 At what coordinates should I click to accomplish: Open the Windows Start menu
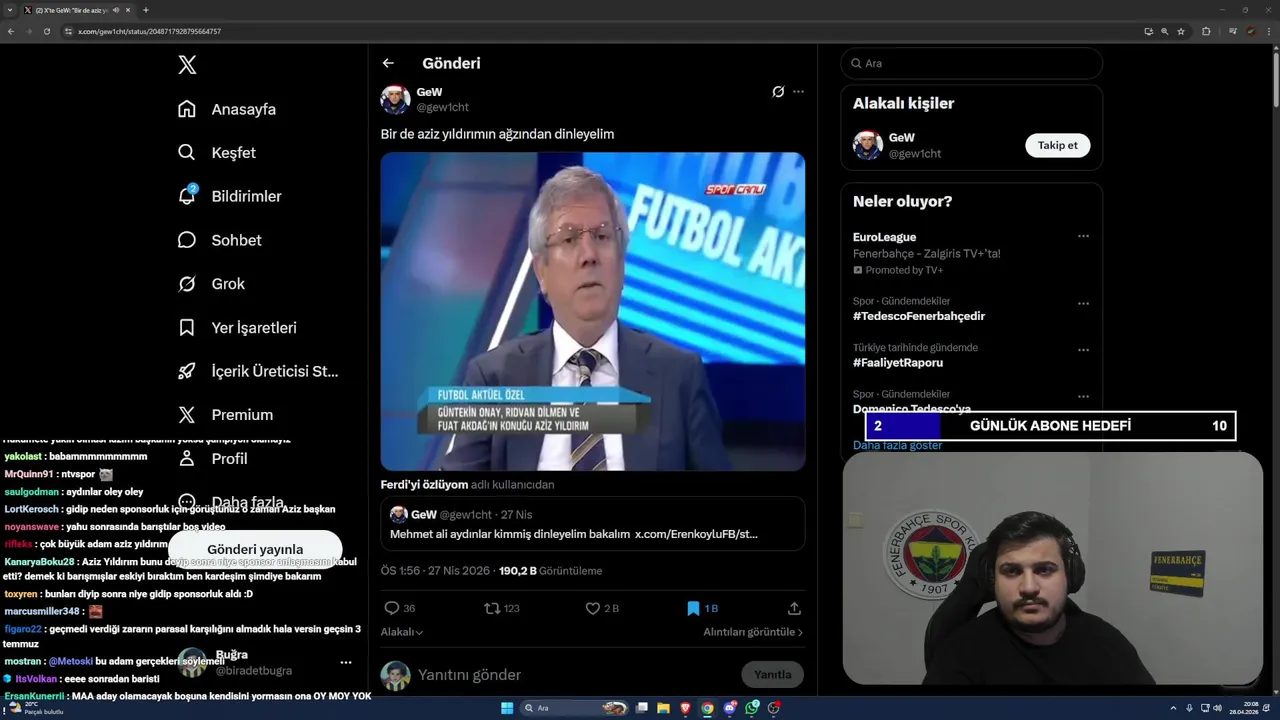507,708
